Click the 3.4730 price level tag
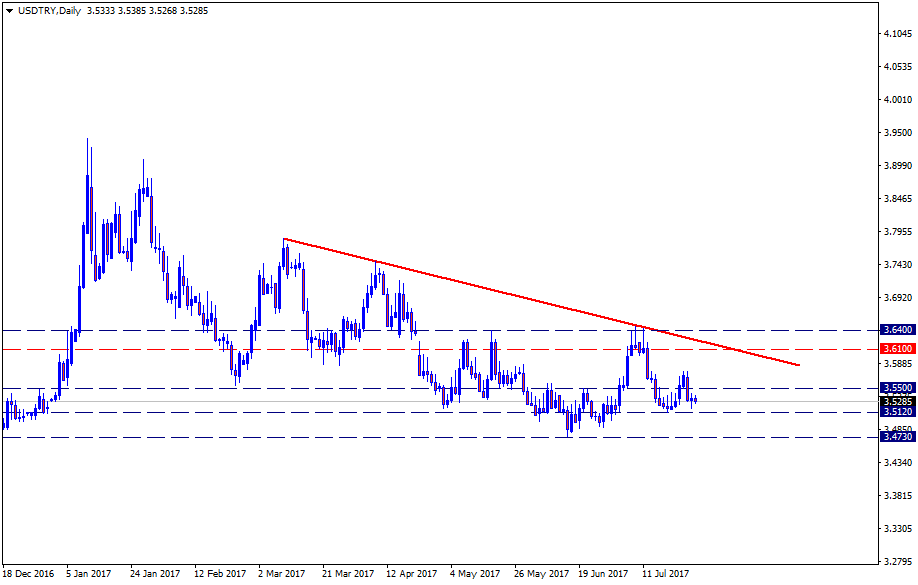This screenshot has height=585, width=918. 896,437
